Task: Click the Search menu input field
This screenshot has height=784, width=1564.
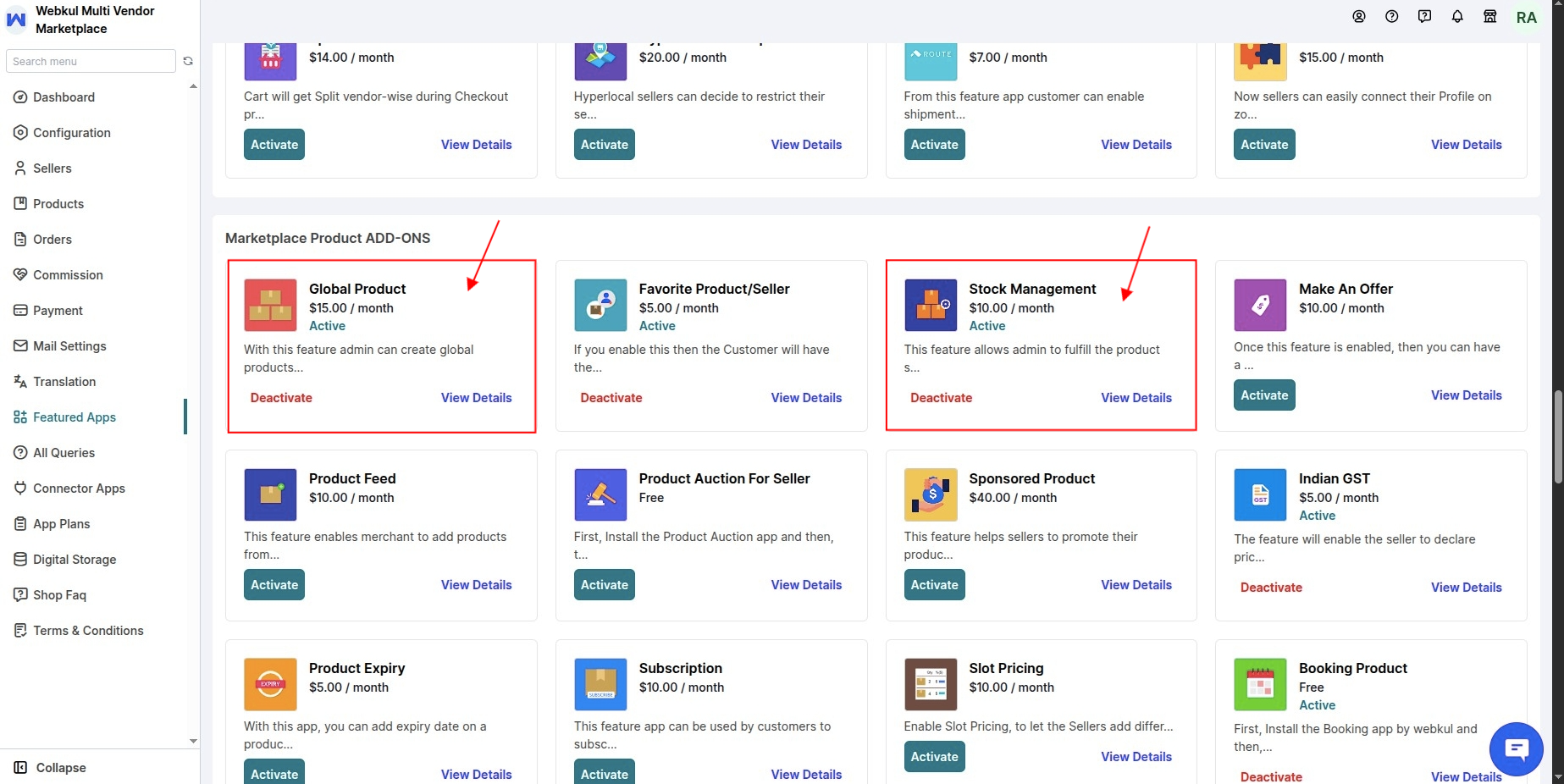Action: (91, 61)
